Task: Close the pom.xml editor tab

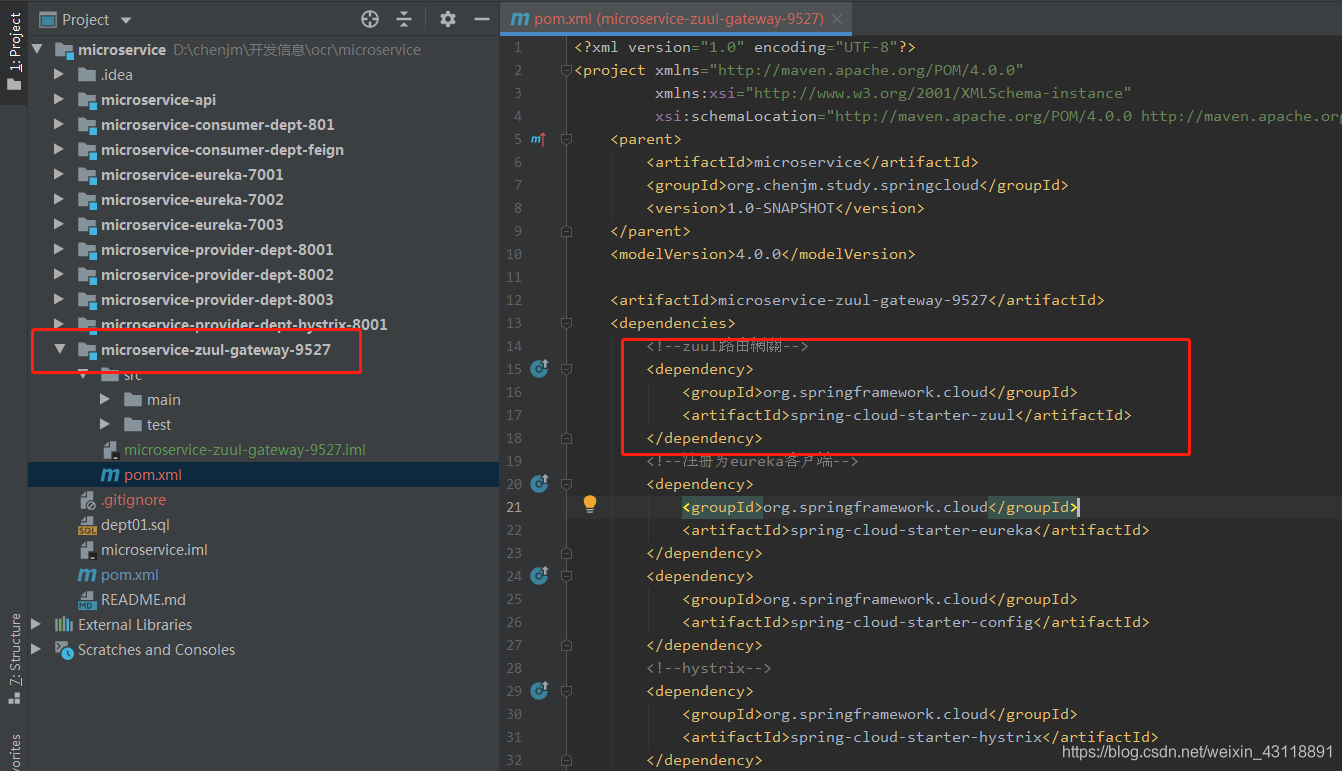Action: [x=837, y=19]
